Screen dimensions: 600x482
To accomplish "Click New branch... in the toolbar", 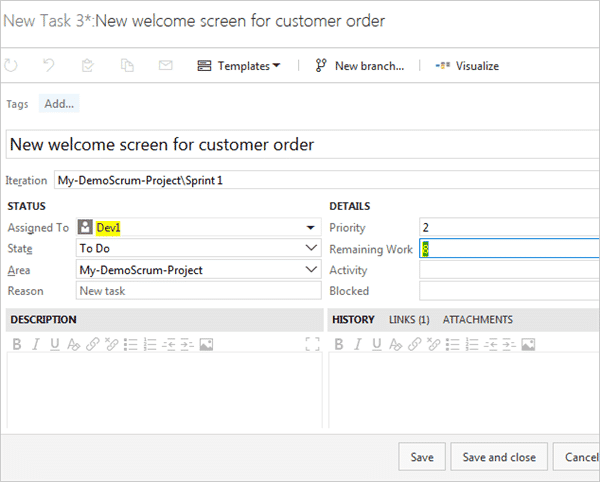I will click(x=360, y=66).
